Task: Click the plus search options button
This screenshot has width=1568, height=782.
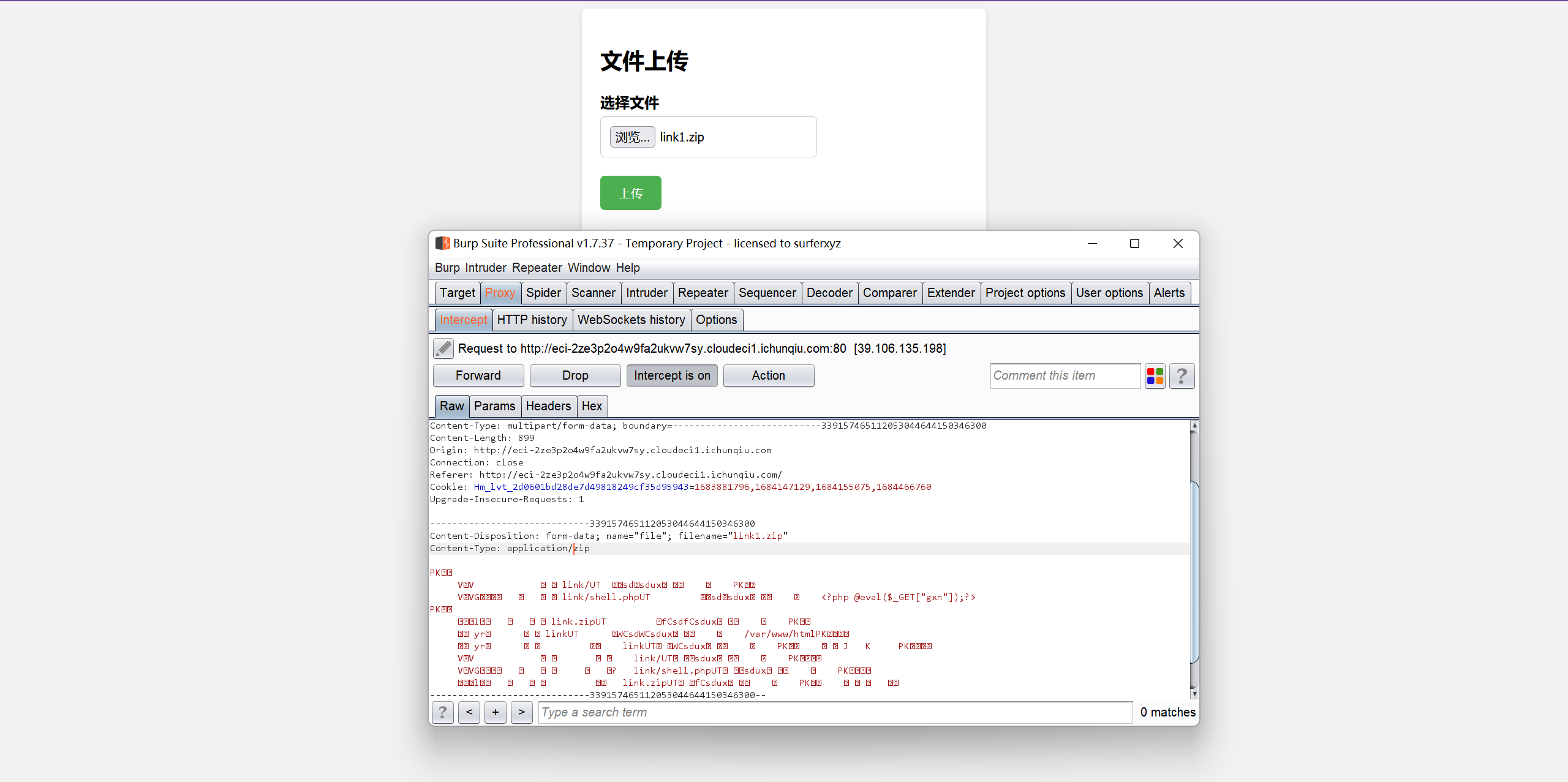Action: [496, 712]
